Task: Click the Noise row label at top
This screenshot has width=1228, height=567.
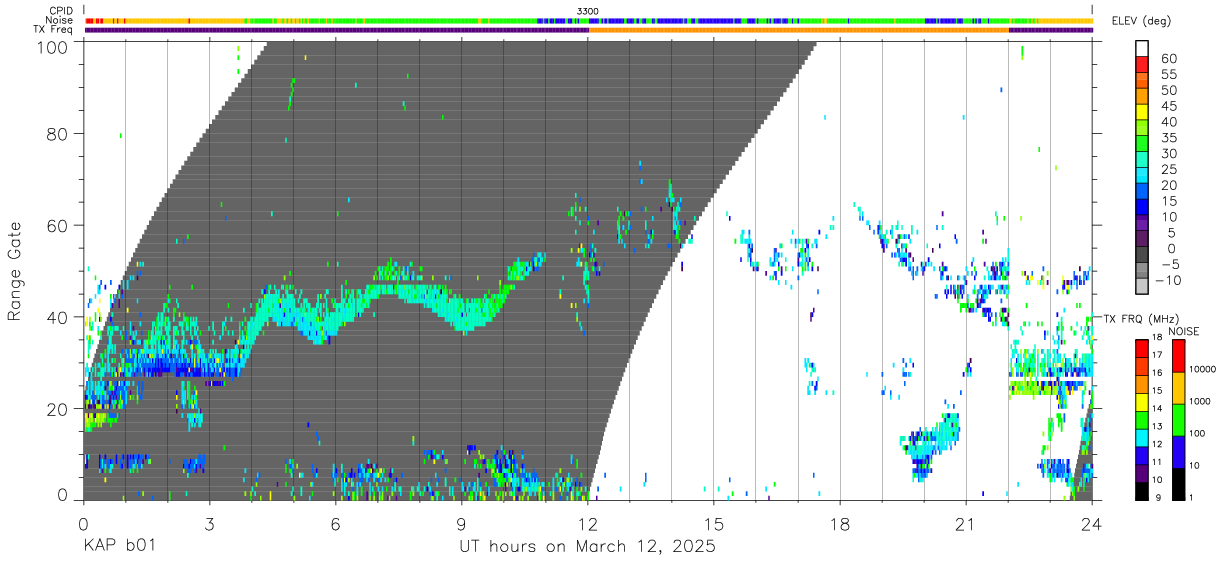Action: point(61,20)
